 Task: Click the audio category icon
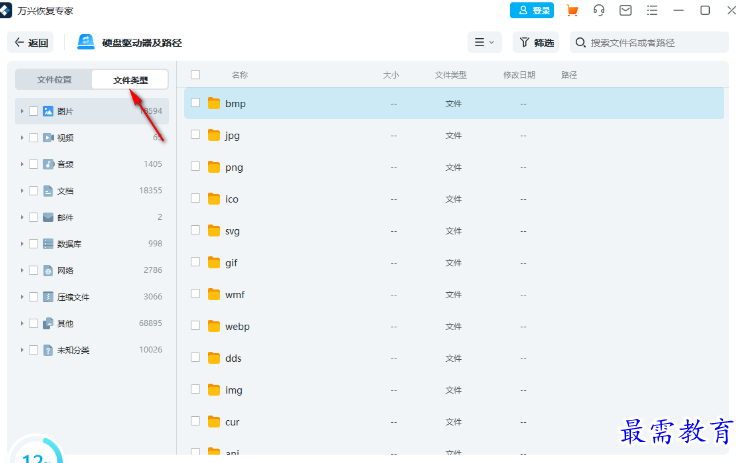pyautogui.click(x=48, y=164)
